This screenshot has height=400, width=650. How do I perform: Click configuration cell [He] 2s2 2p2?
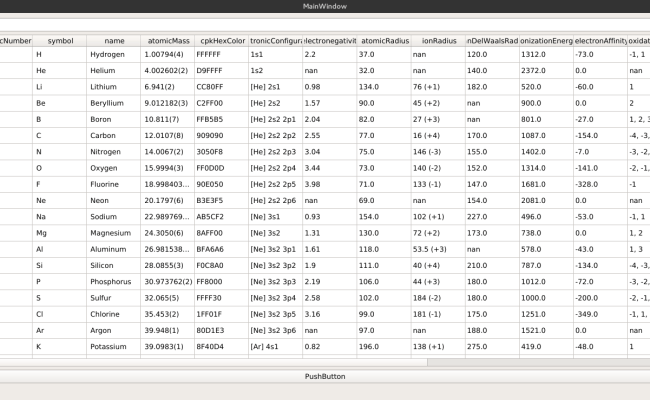click(276, 136)
